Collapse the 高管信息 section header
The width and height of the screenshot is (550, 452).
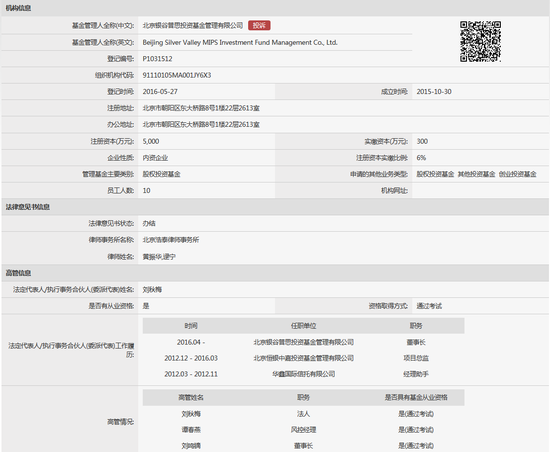coord(275,273)
